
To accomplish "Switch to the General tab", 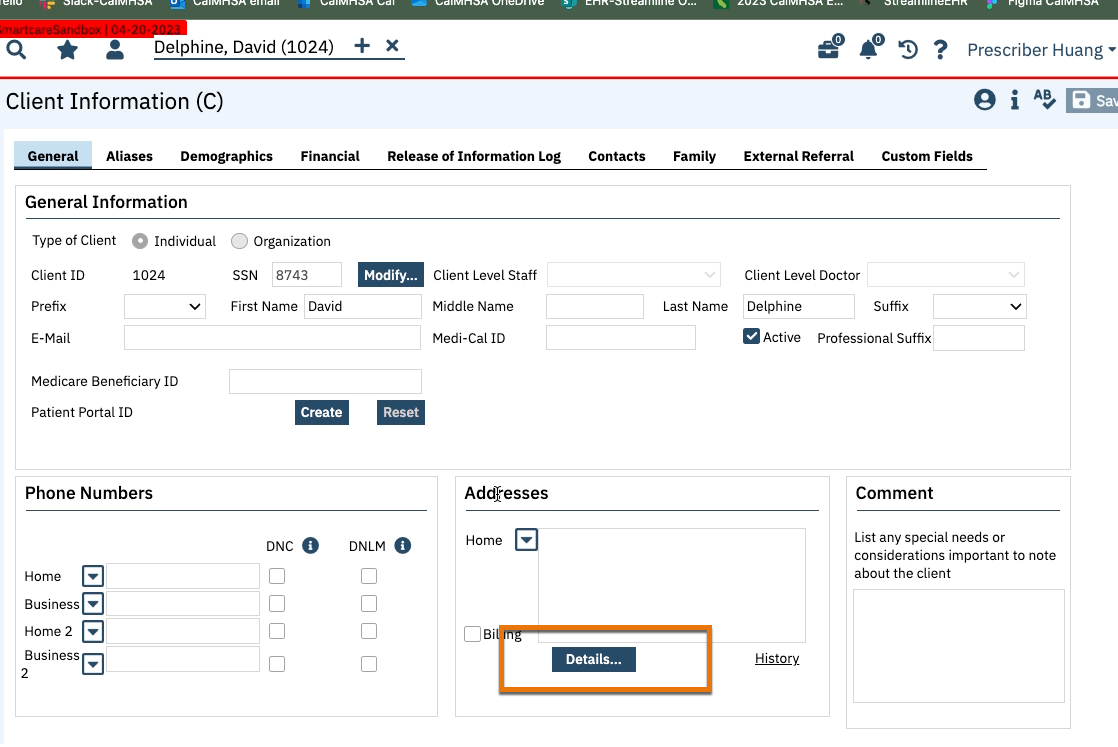I will click(53, 156).
